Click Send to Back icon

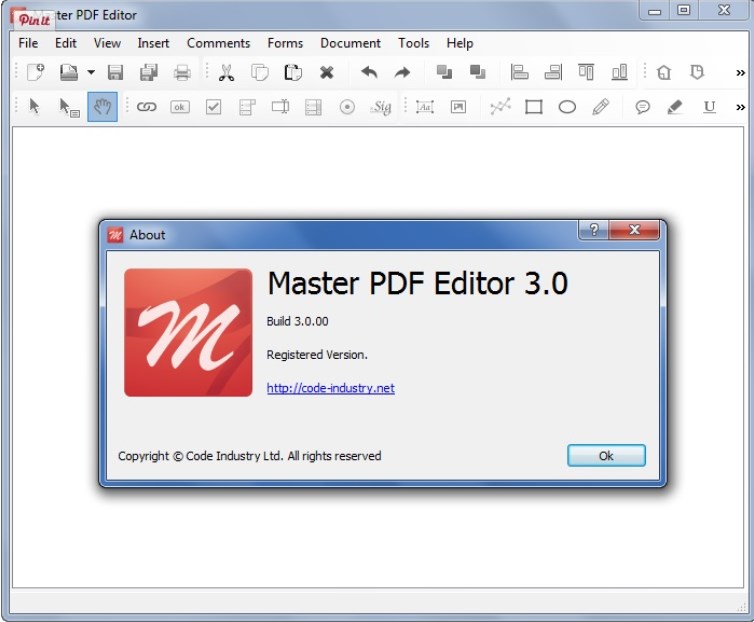click(x=478, y=73)
